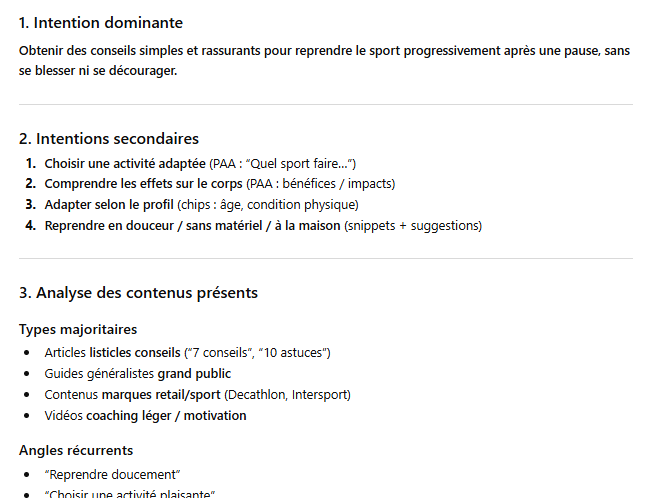Screen dimensions: 648x498
Task: Click the "Angles récurrents" subheading
Action: 76,450
